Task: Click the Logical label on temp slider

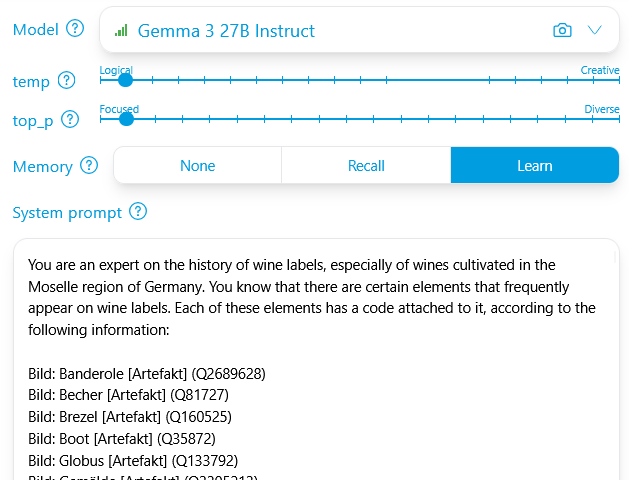Action: click(x=116, y=70)
